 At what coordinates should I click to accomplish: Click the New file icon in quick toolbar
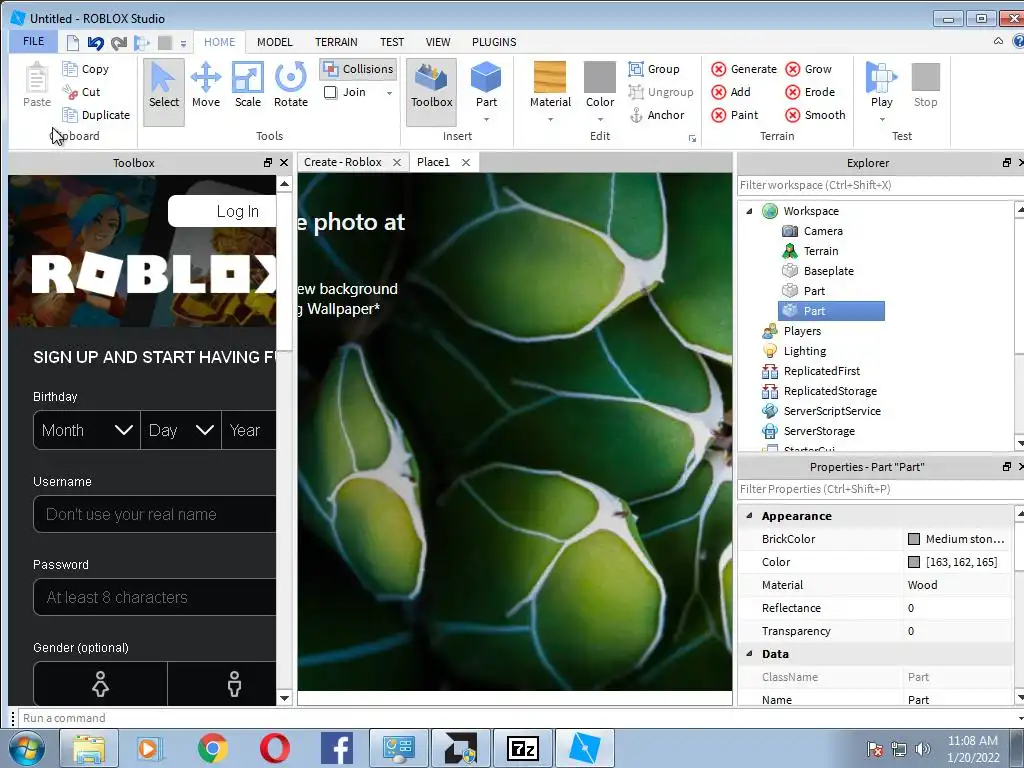tap(73, 43)
